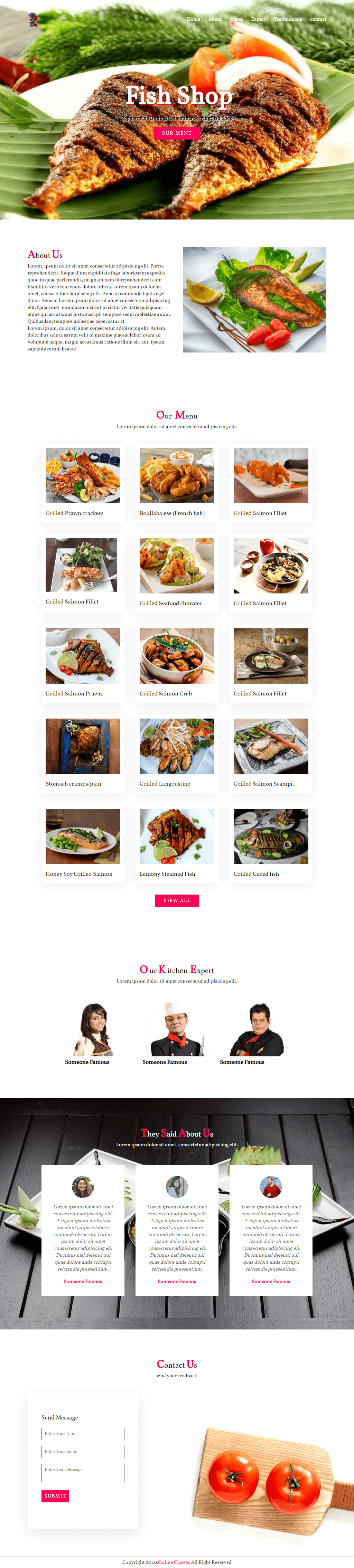
Task: Click the Grilled Langoustine dish photo
Action: point(177,745)
